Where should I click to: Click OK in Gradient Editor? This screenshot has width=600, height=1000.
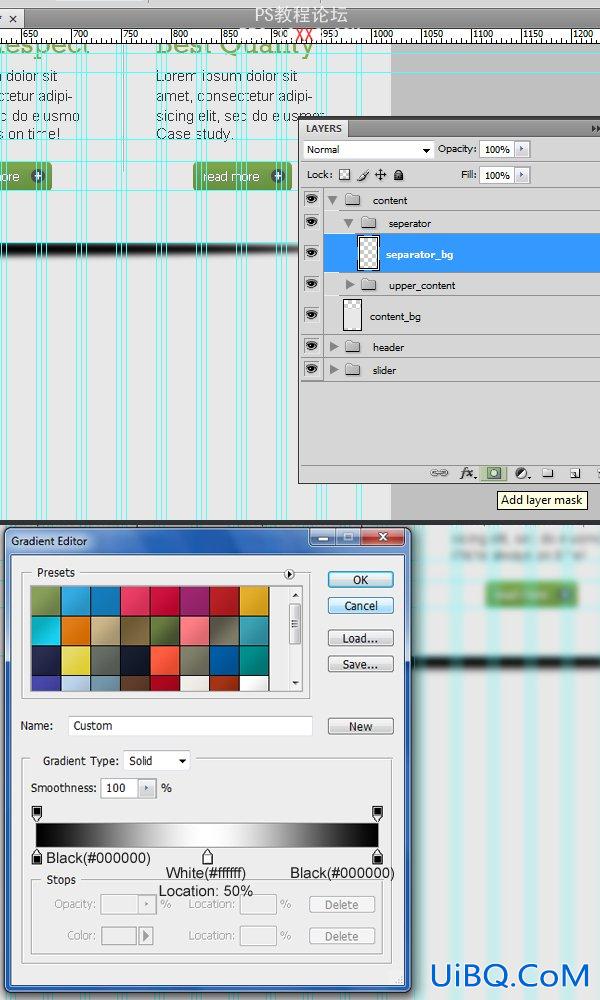pyautogui.click(x=361, y=580)
